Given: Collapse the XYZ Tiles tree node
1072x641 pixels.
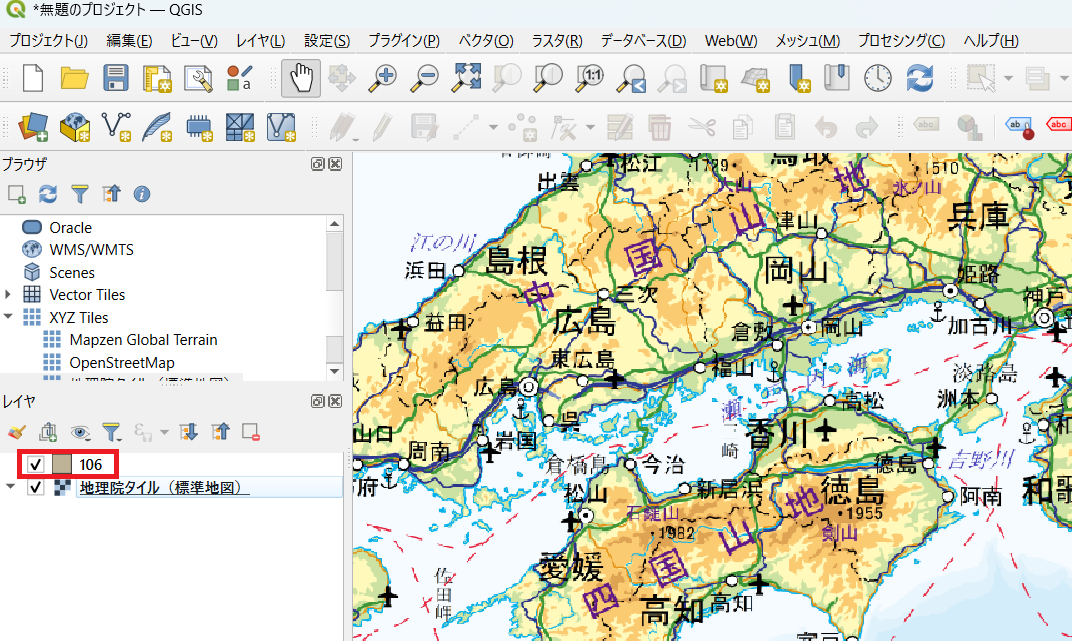Looking at the screenshot, I should (9, 317).
